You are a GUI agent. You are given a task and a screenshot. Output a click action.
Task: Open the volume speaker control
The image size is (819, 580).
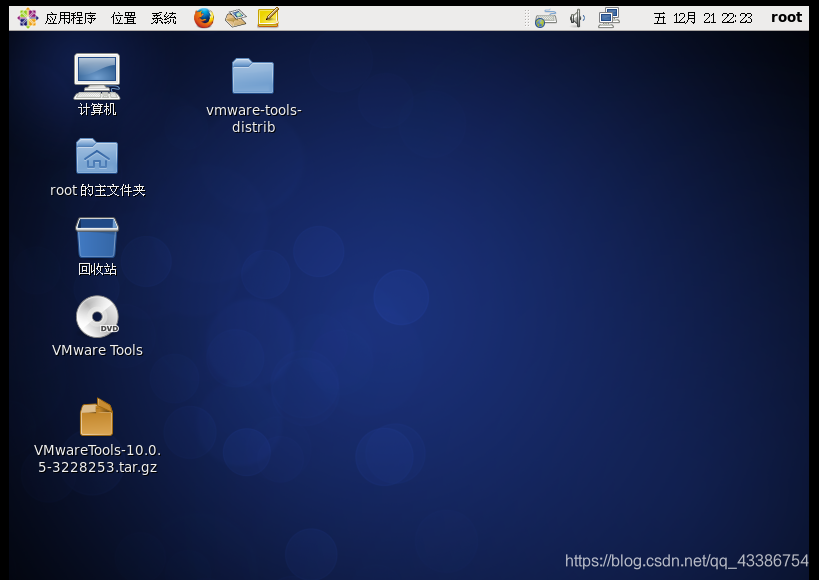click(577, 18)
